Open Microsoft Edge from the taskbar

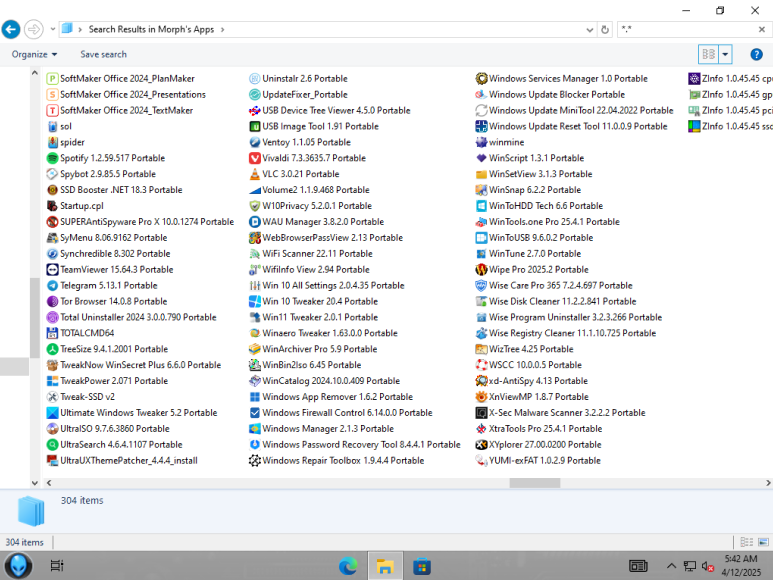click(x=348, y=566)
